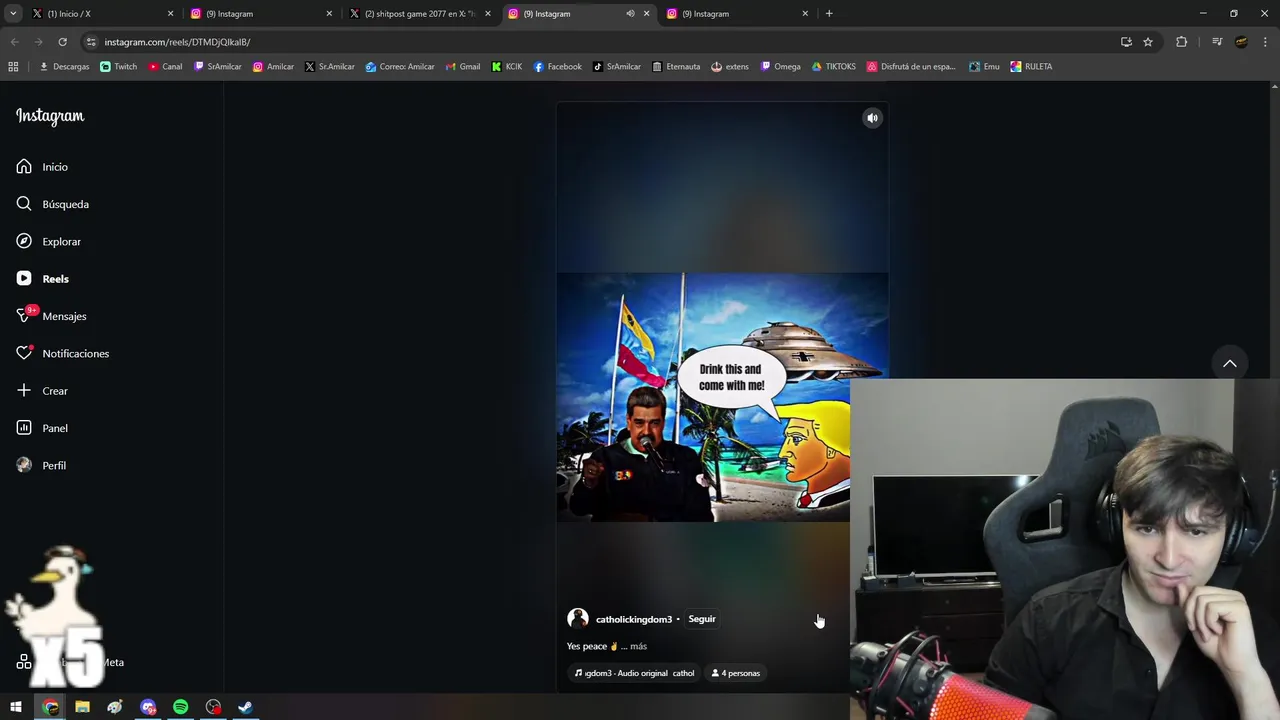View site information icon

(x=91, y=42)
